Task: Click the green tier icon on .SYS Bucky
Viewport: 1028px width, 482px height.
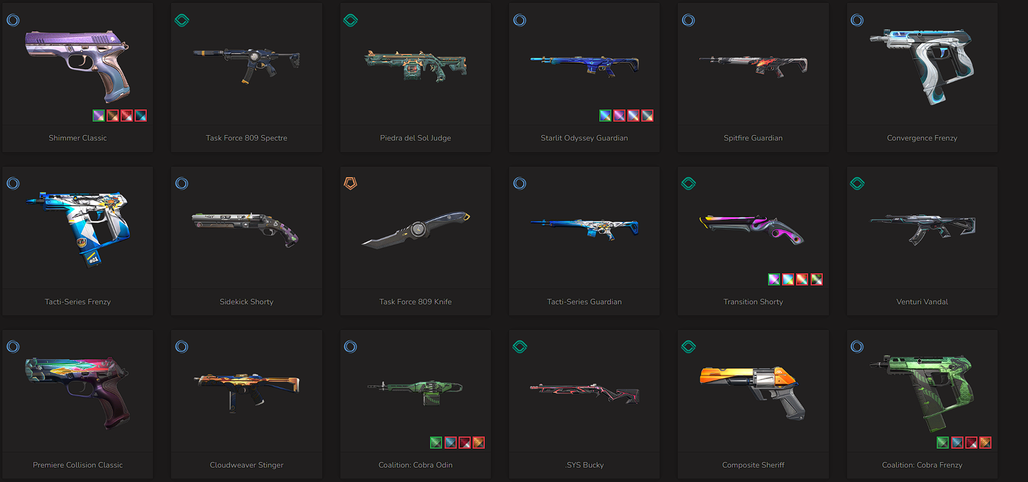Action: (520, 346)
